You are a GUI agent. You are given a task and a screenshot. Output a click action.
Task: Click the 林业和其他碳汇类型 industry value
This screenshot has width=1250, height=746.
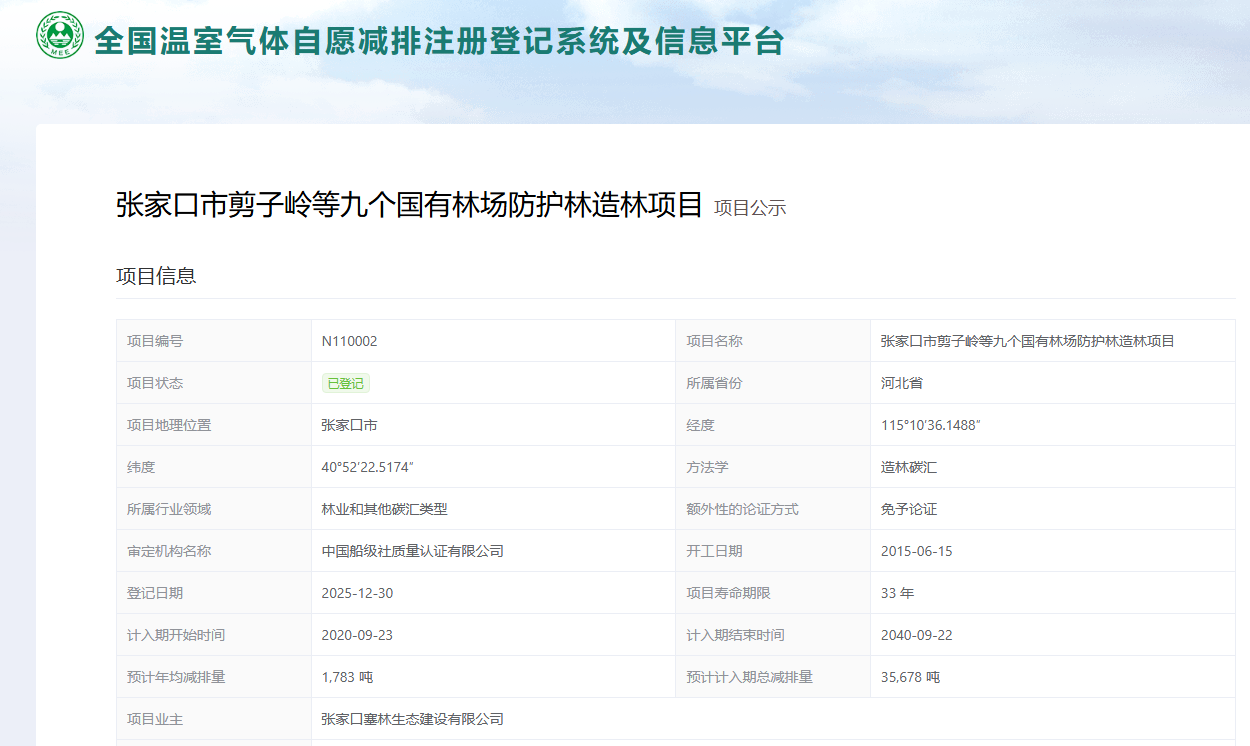coord(384,509)
